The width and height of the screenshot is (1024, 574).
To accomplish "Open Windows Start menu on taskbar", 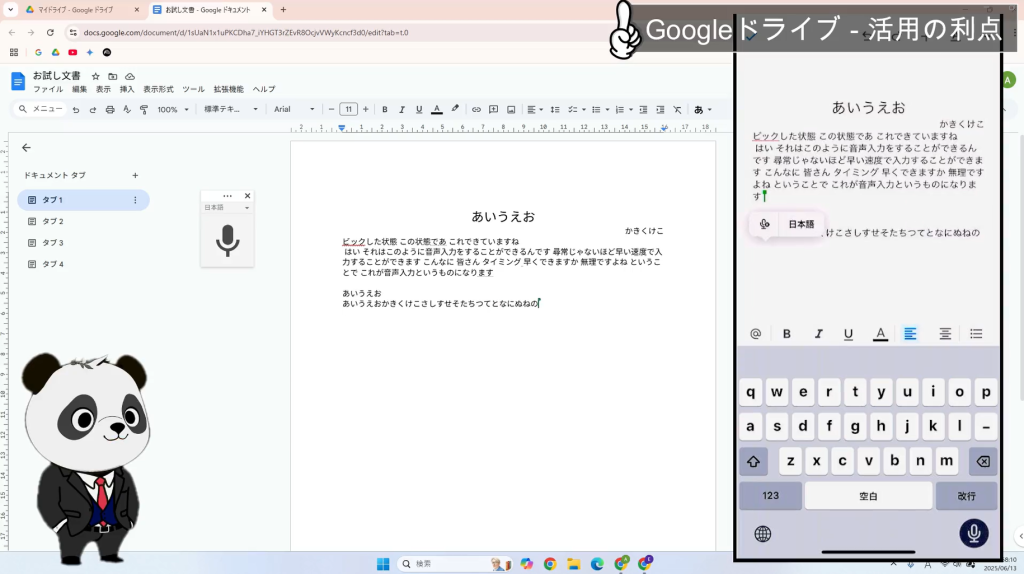I will (x=383, y=564).
